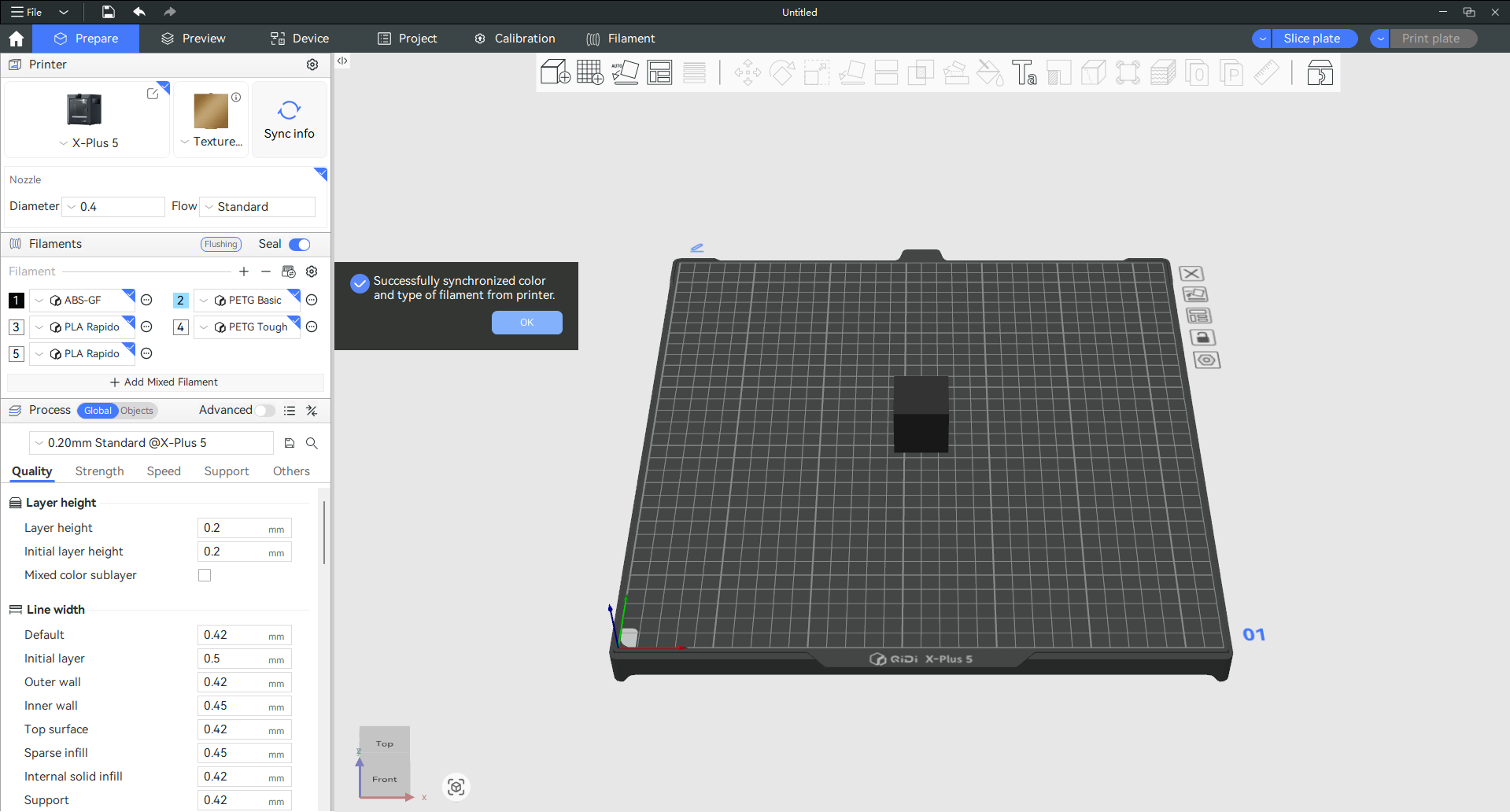
Task: Save the project with the disk icon
Action: pos(109,12)
